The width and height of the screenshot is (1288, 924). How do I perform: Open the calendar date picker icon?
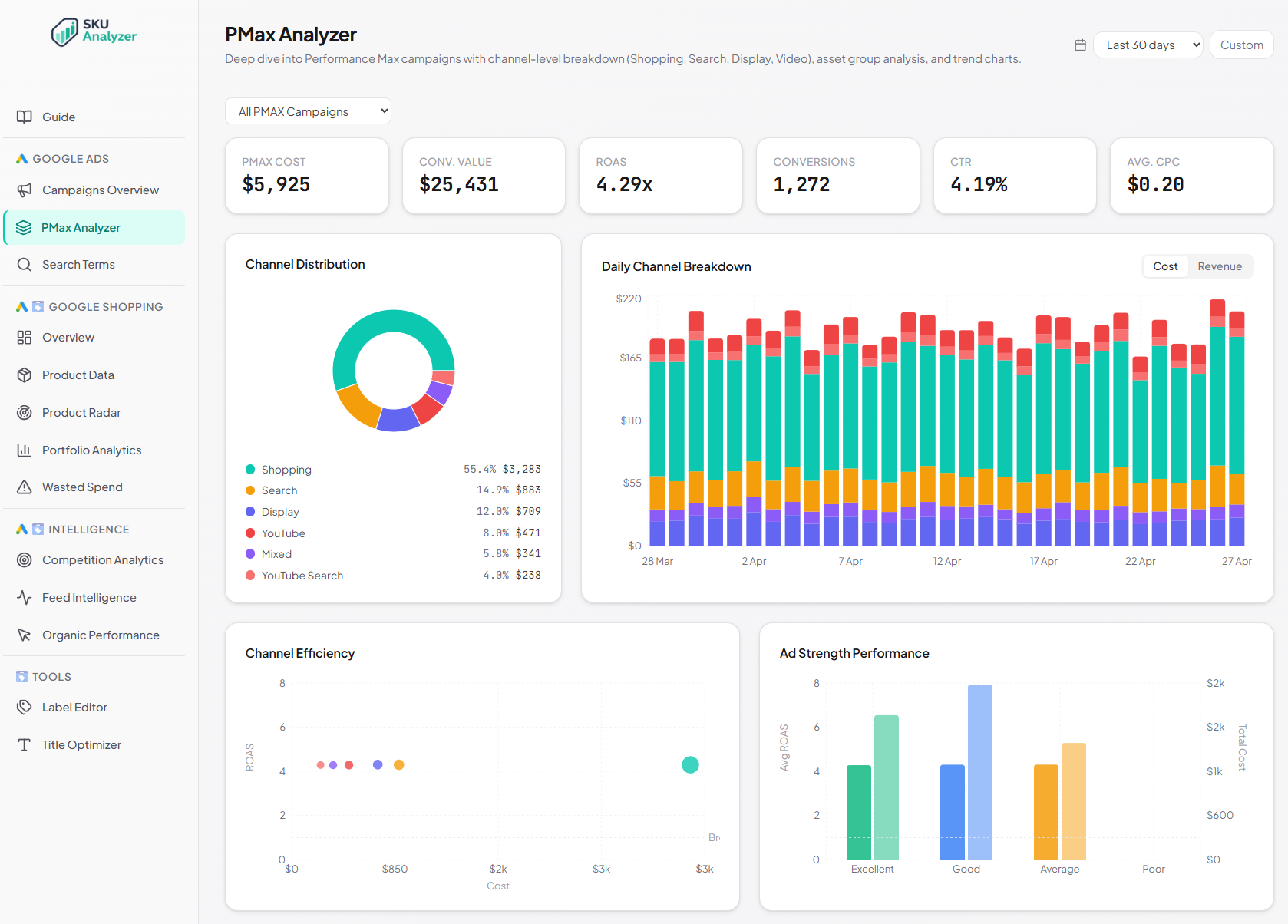coord(1079,45)
